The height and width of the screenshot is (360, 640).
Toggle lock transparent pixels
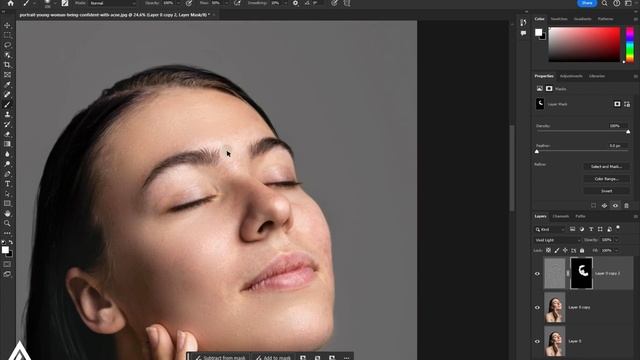[x=548, y=250]
